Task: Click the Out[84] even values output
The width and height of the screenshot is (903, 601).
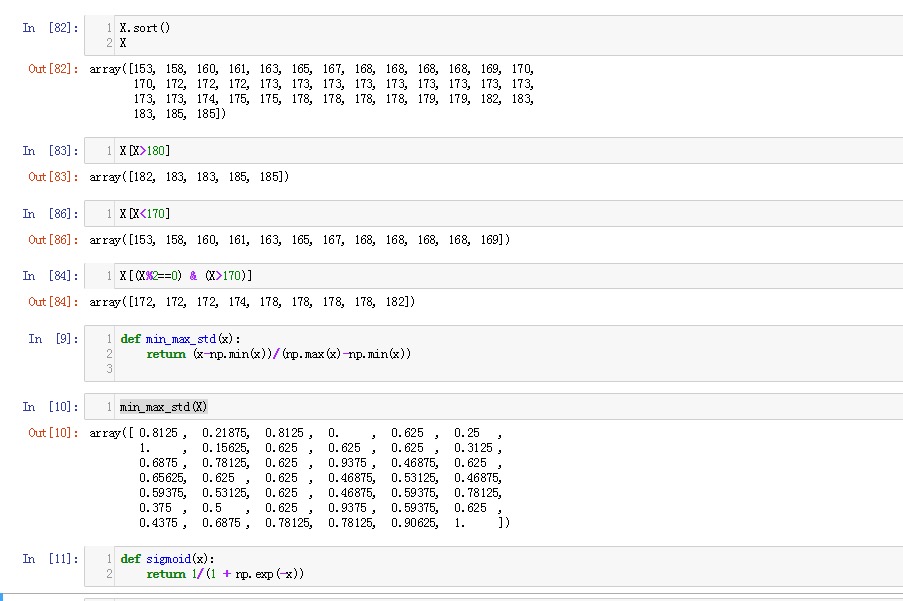Action: pyautogui.click(x=252, y=302)
